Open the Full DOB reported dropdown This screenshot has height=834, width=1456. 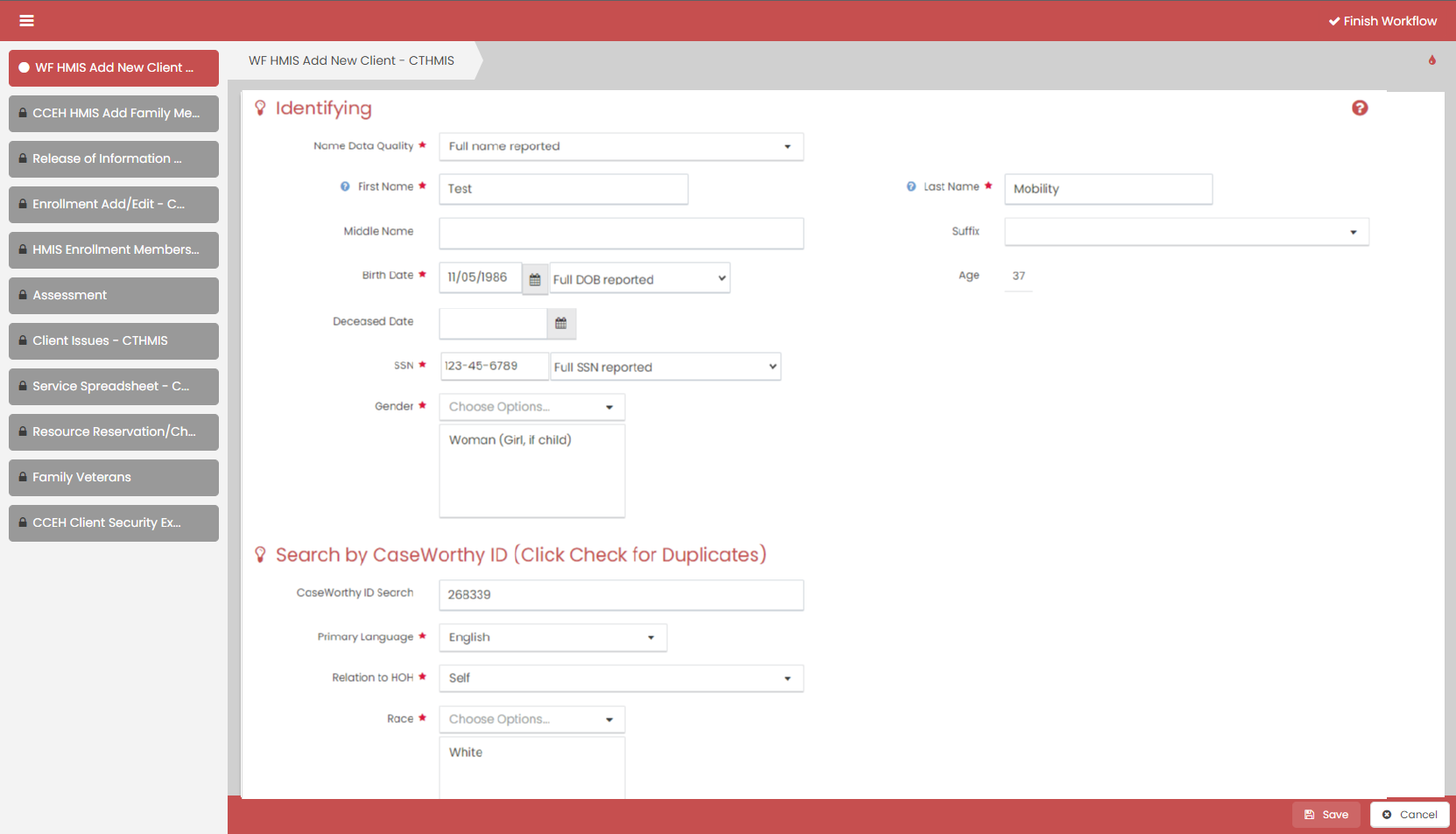coord(639,279)
